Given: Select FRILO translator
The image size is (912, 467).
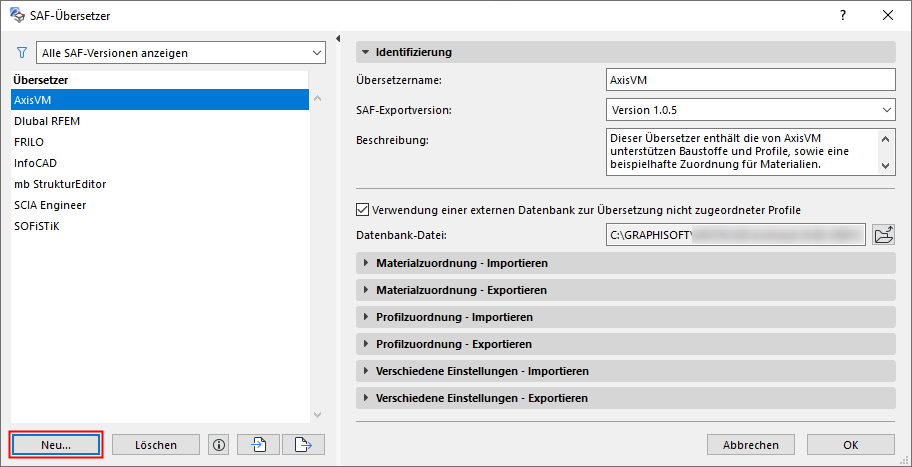Looking at the screenshot, I should click(x=160, y=142).
